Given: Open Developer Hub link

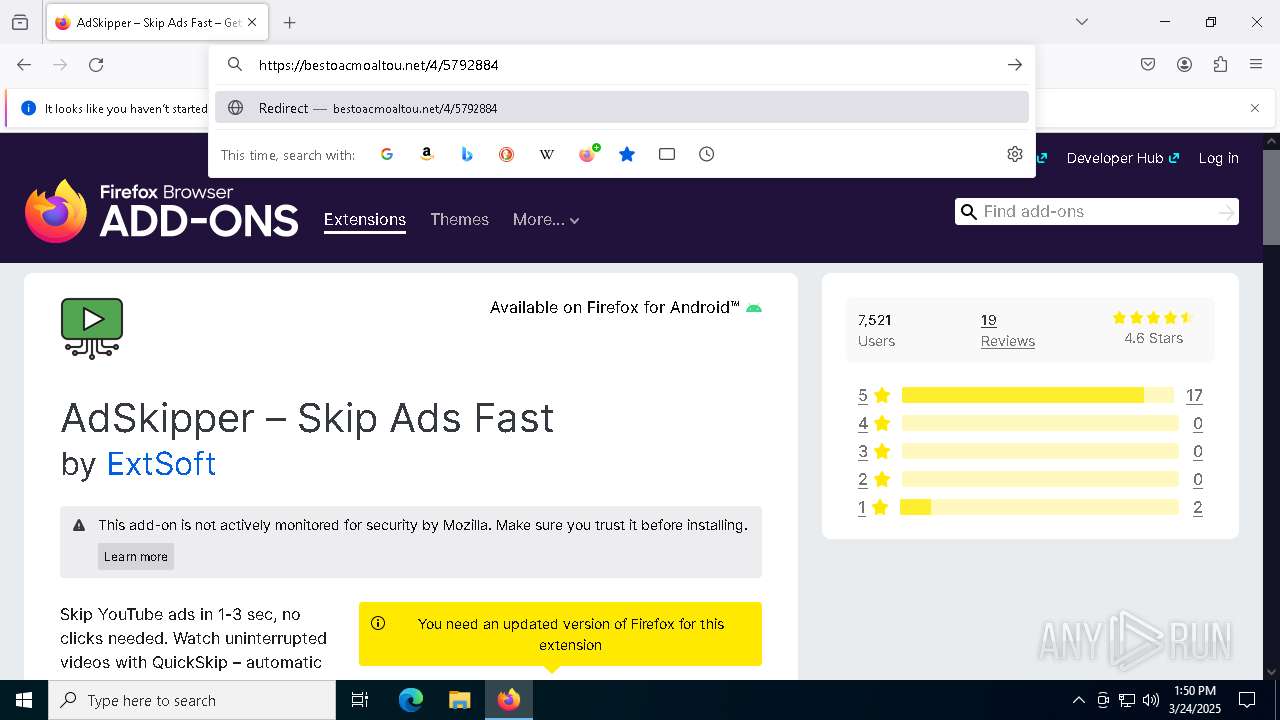Looking at the screenshot, I should [1123, 158].
